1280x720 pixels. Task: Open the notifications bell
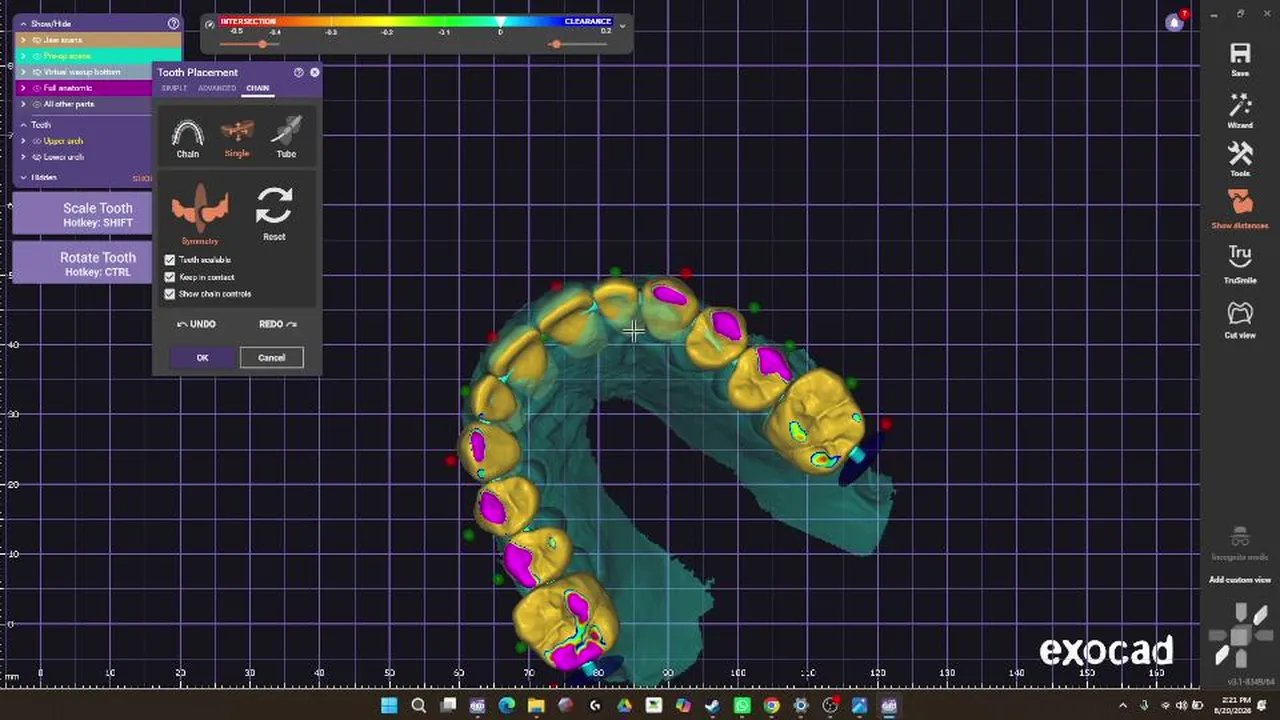click(1175, 22)
